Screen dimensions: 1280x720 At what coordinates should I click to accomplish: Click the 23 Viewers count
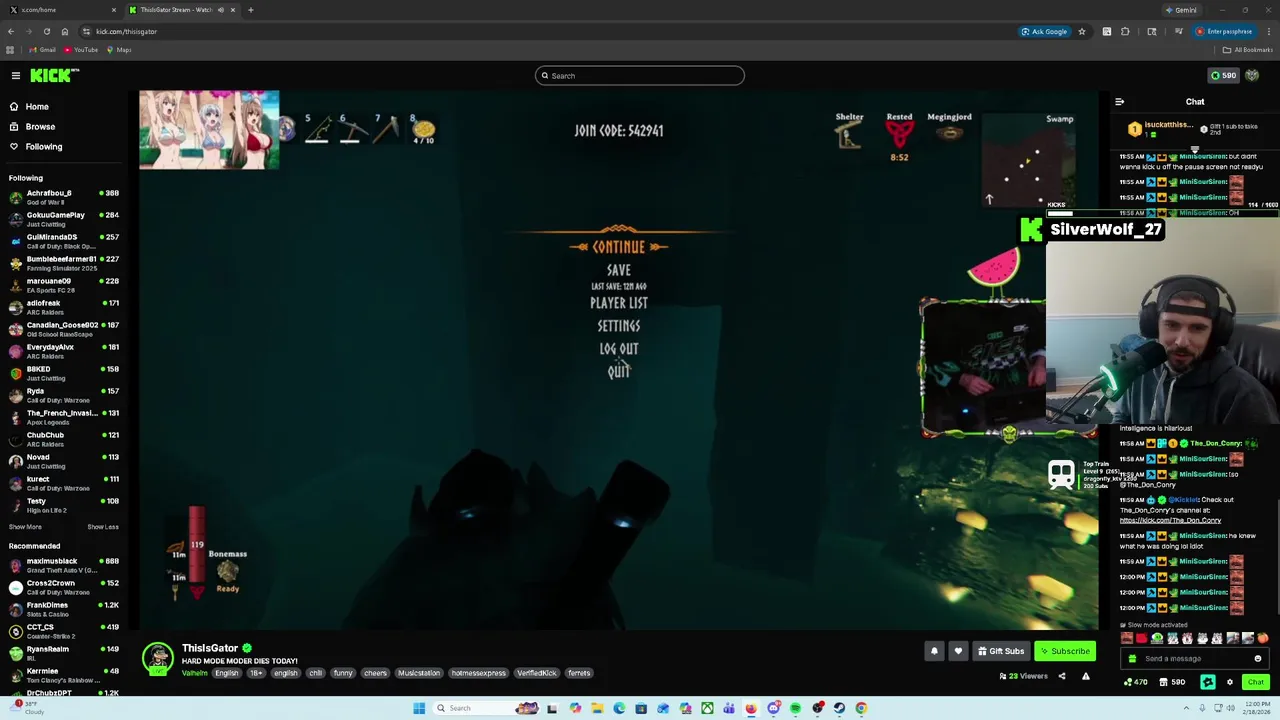click(x=1023, y=676)
